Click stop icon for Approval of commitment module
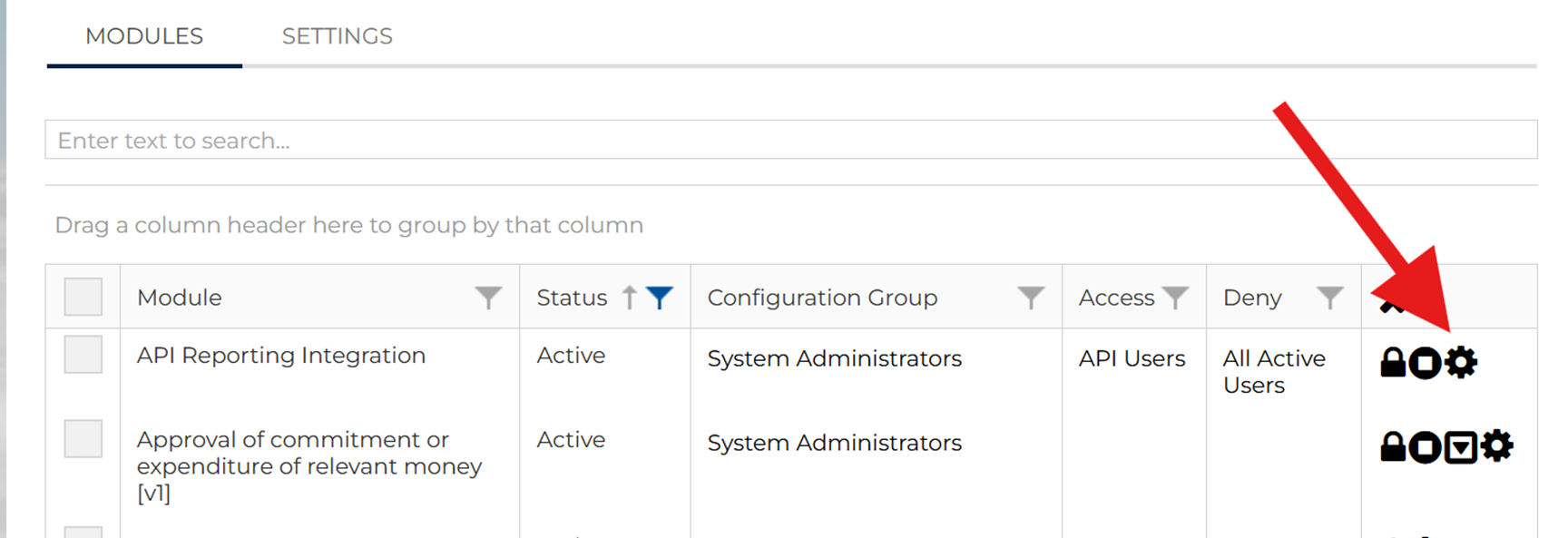 (1426, 446)
